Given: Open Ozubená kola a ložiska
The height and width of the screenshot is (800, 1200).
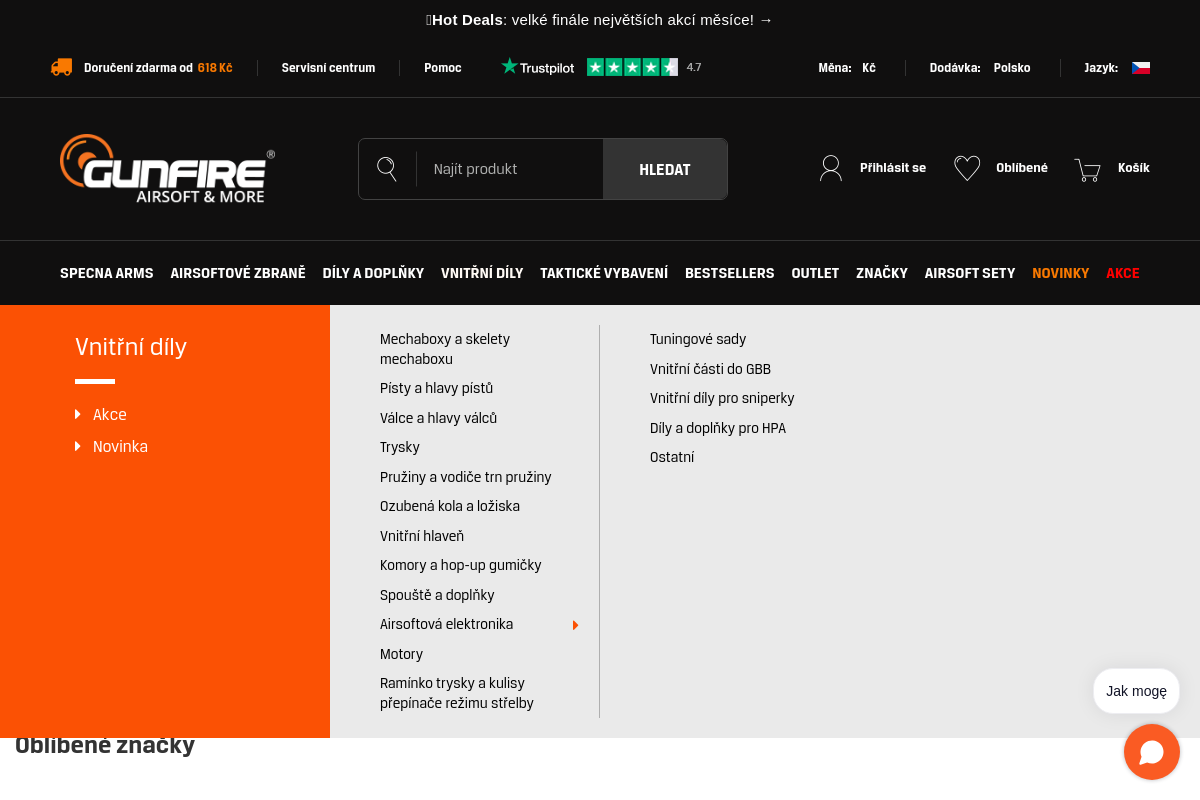Looking at the screenshot, I should [450, 506].
